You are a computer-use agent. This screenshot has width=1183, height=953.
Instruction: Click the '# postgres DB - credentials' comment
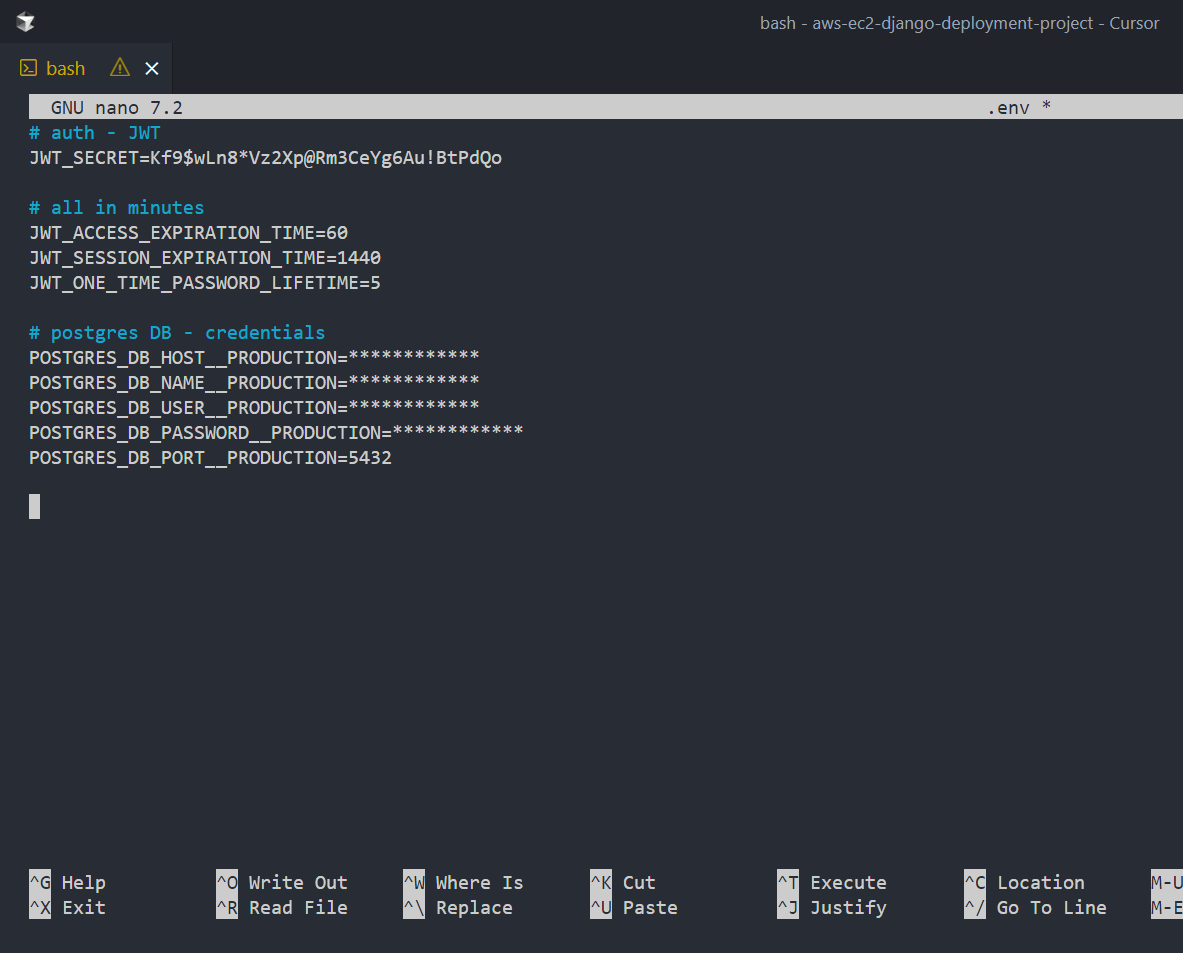[x=177, y=333]
